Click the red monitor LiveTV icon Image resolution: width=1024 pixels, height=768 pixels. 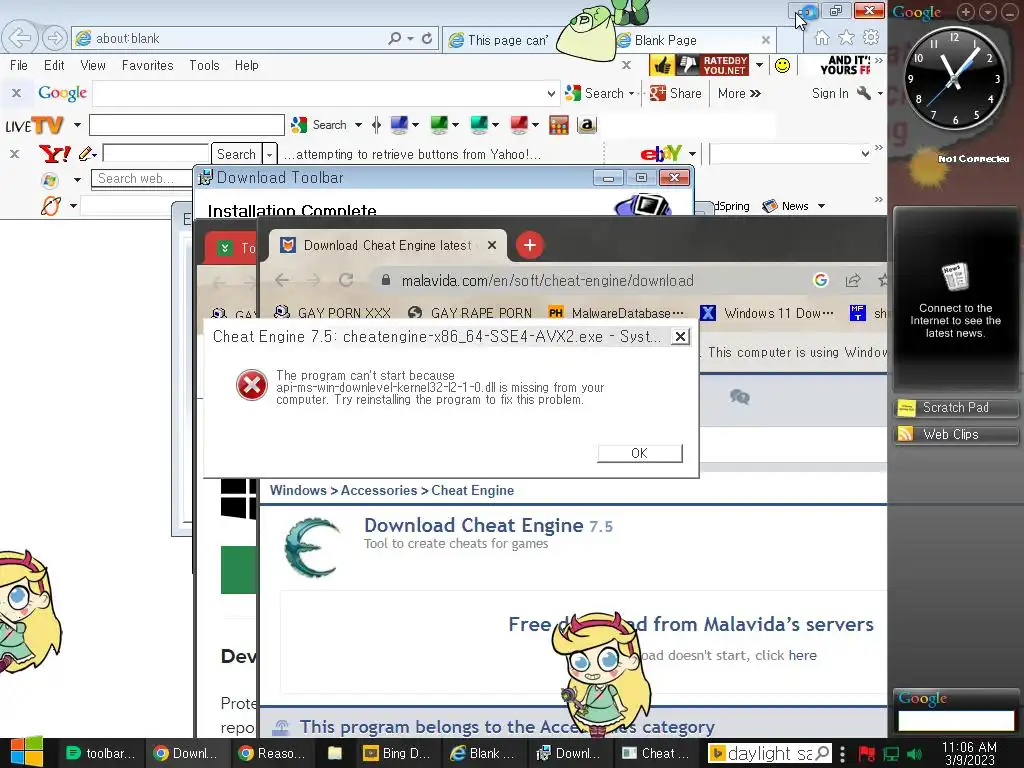click(x=519, y=125)
